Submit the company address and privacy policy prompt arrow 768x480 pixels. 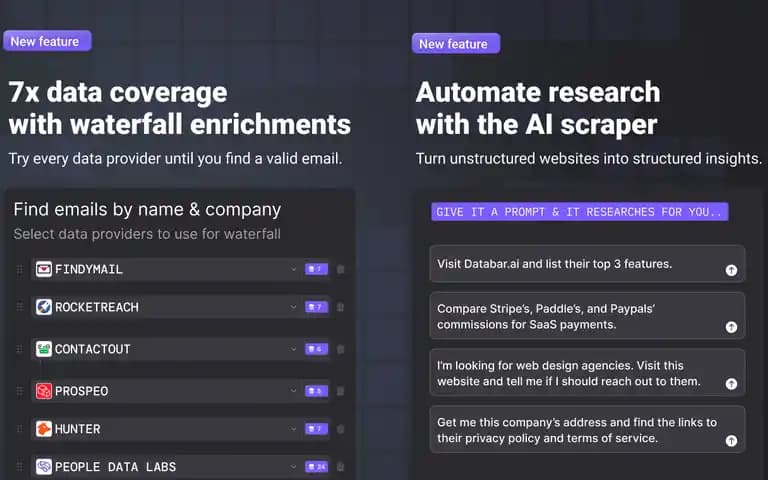point(731,441)
